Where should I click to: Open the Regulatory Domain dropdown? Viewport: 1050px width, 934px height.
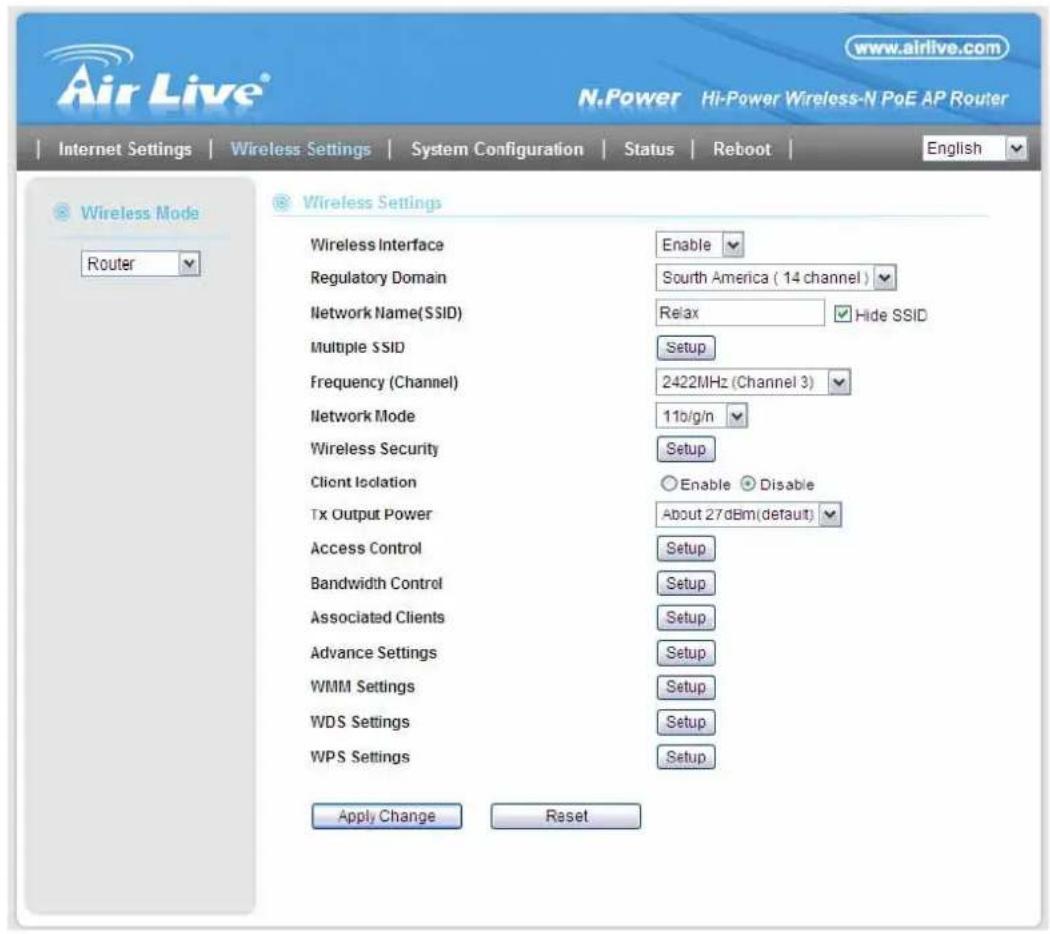click(775, 278)
